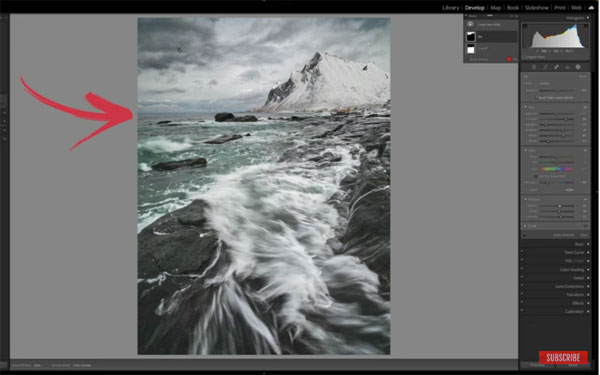Click the Create New Mask icon
600x375 pixels.
(471, 24)
